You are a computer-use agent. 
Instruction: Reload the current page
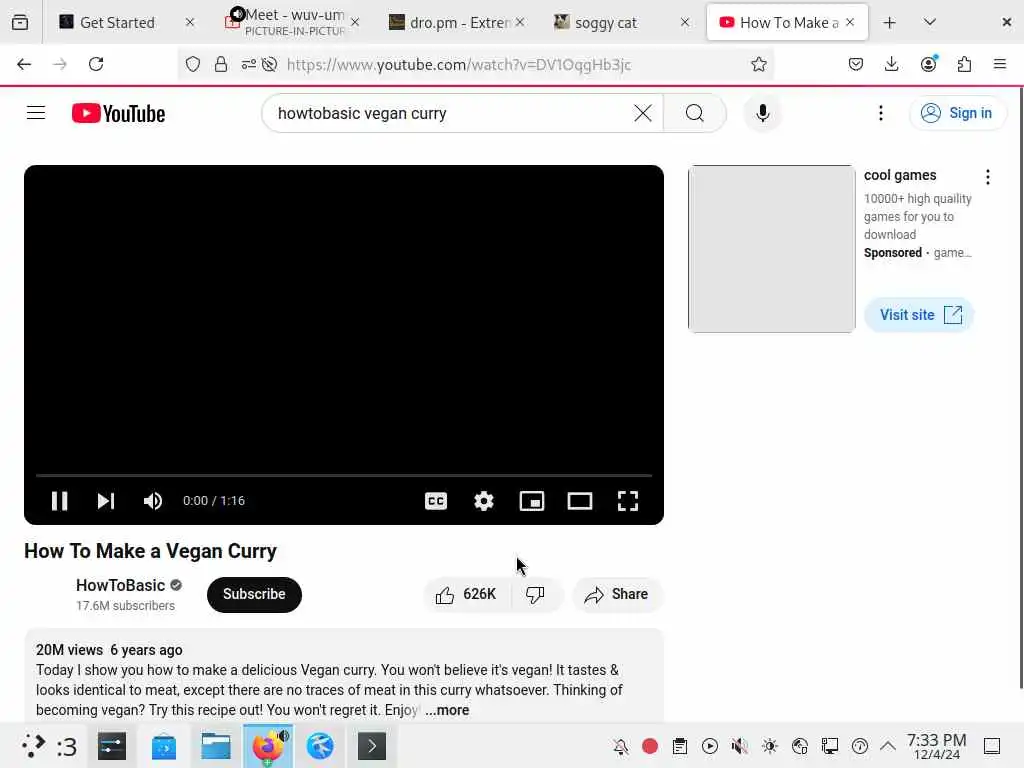point(96,64)
